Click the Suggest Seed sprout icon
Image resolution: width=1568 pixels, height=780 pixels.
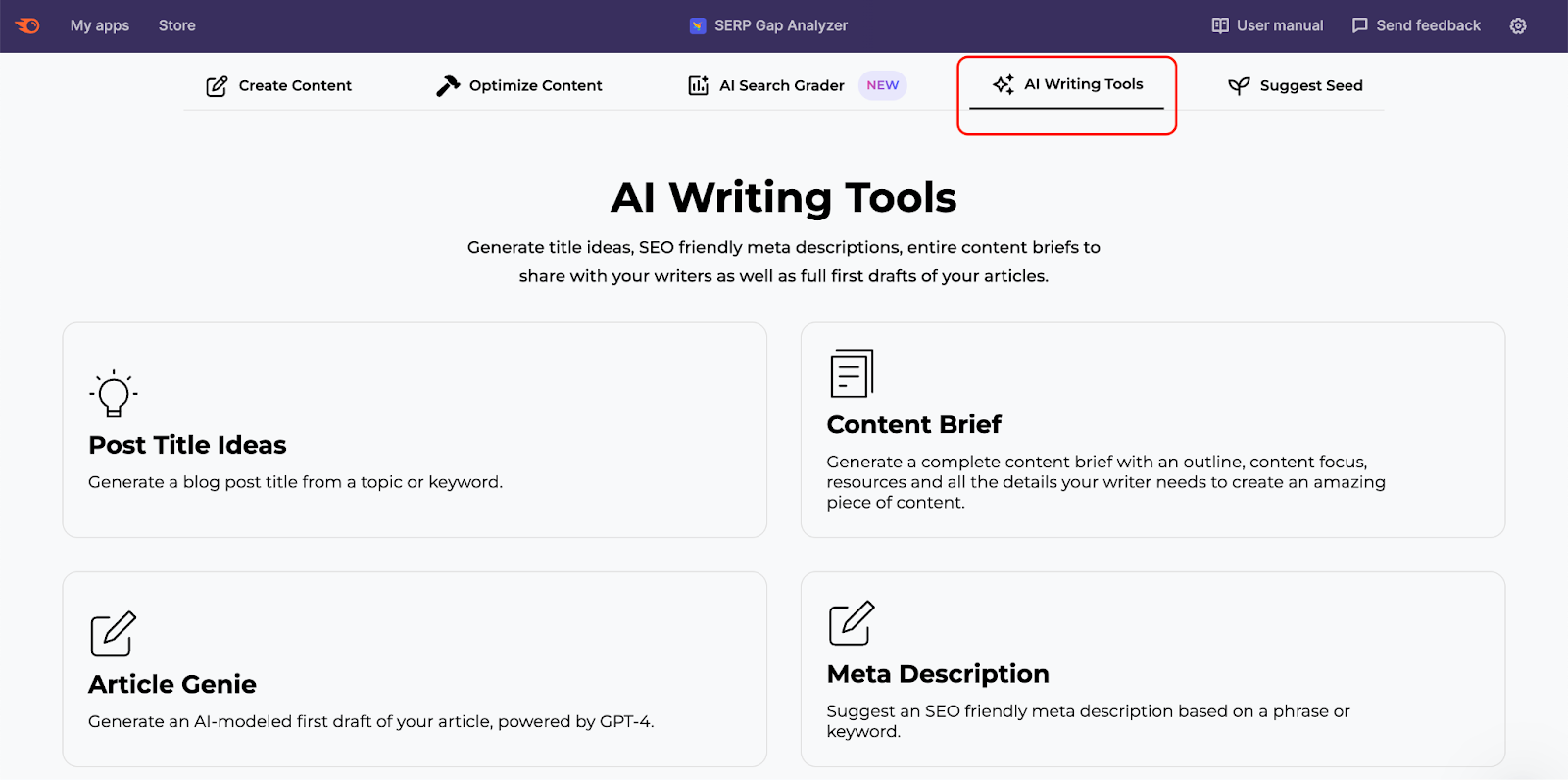click(1240, 86)
